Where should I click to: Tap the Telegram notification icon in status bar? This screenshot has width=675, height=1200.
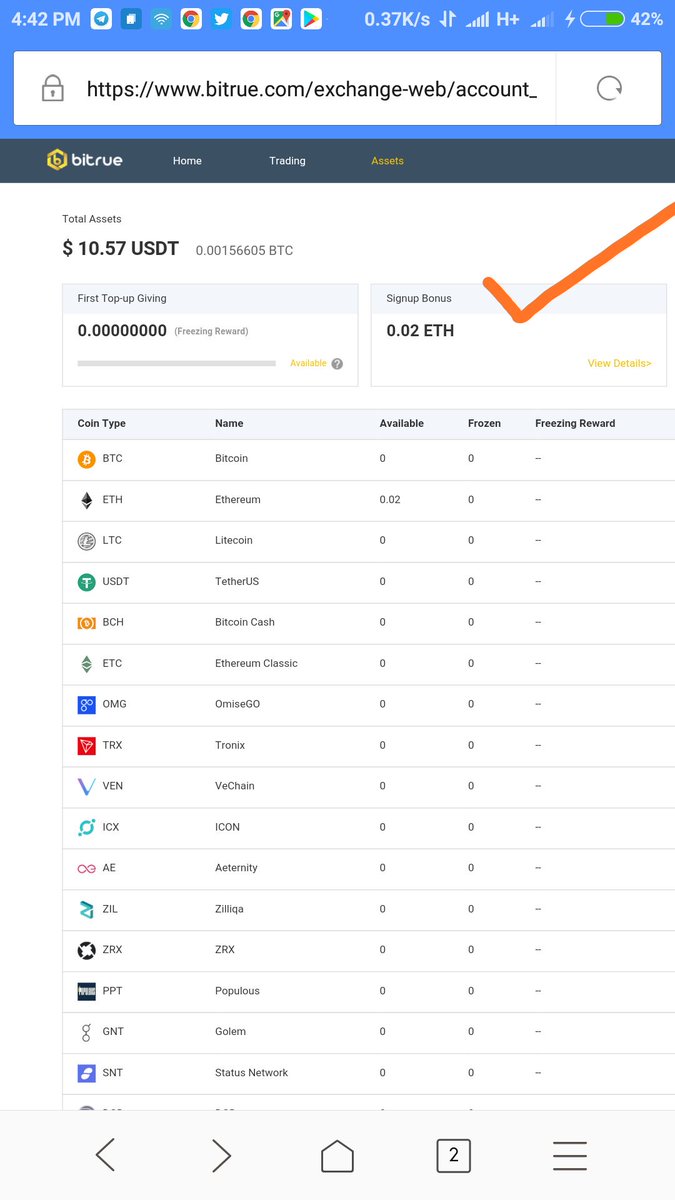coord(101,19)
